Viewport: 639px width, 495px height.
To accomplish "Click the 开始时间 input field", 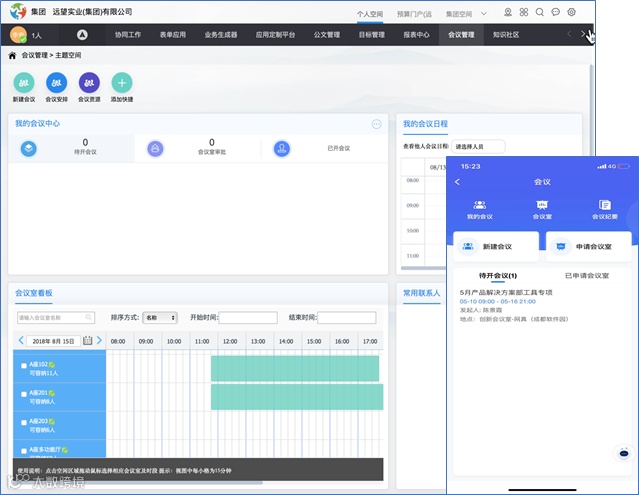I will coord(248,318).
